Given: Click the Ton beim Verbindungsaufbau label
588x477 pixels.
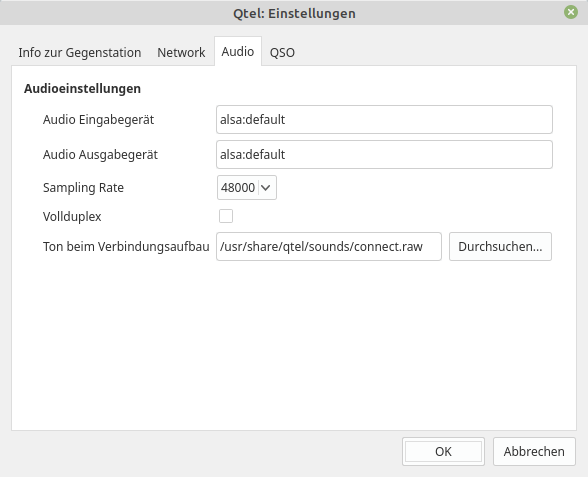Looking at the screenshot, I should (126, 246).
